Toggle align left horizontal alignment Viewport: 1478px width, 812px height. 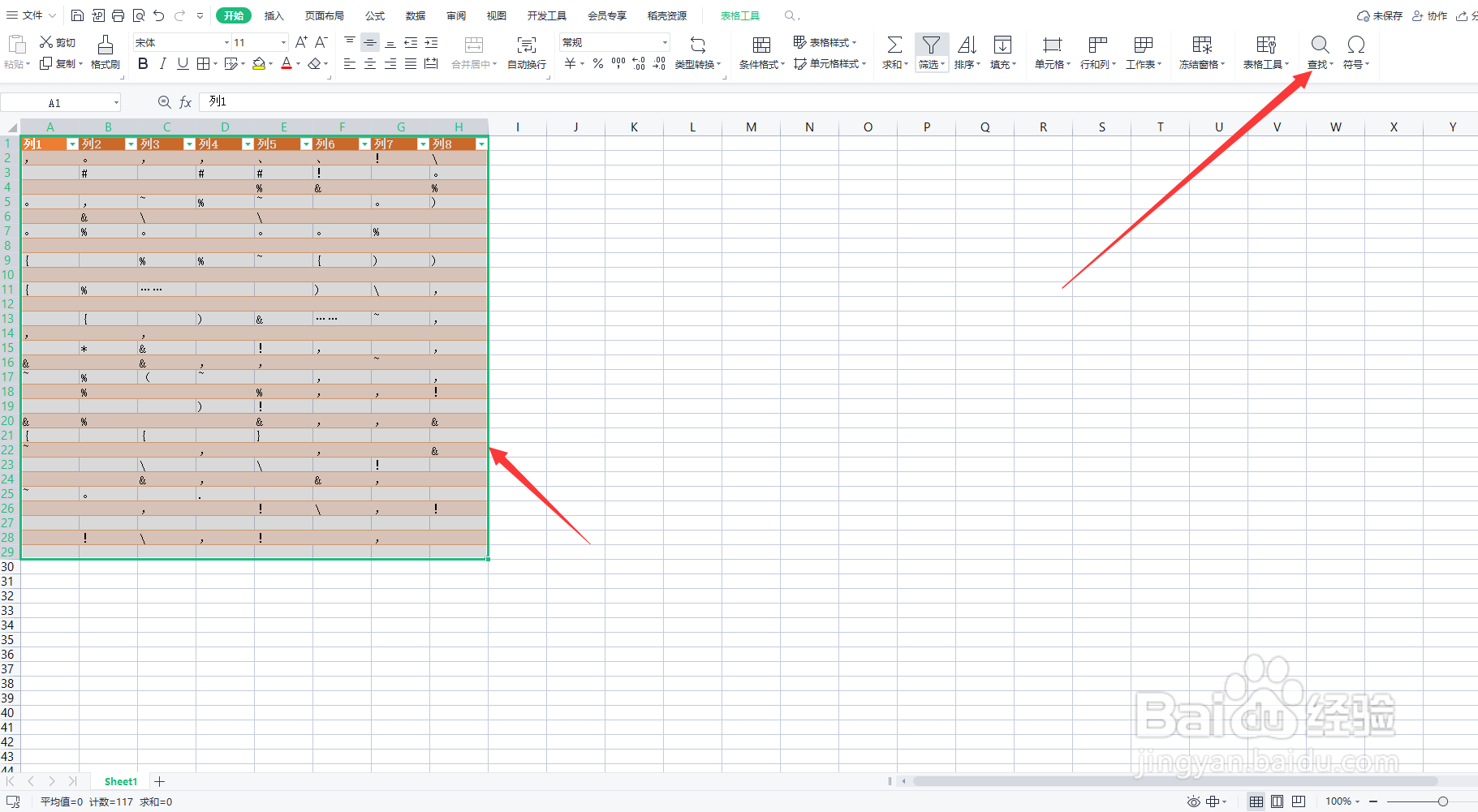pyautogui.click(x=350, y=63)
